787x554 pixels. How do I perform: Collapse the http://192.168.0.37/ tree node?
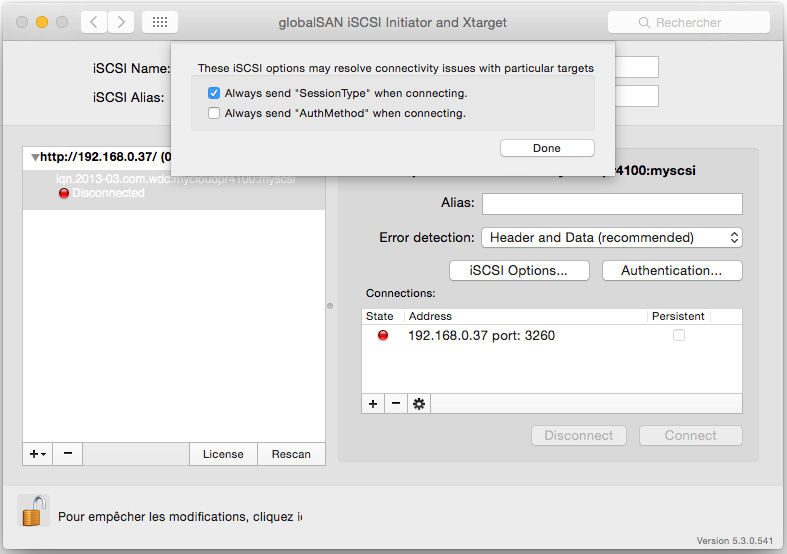tap(35, 158)
